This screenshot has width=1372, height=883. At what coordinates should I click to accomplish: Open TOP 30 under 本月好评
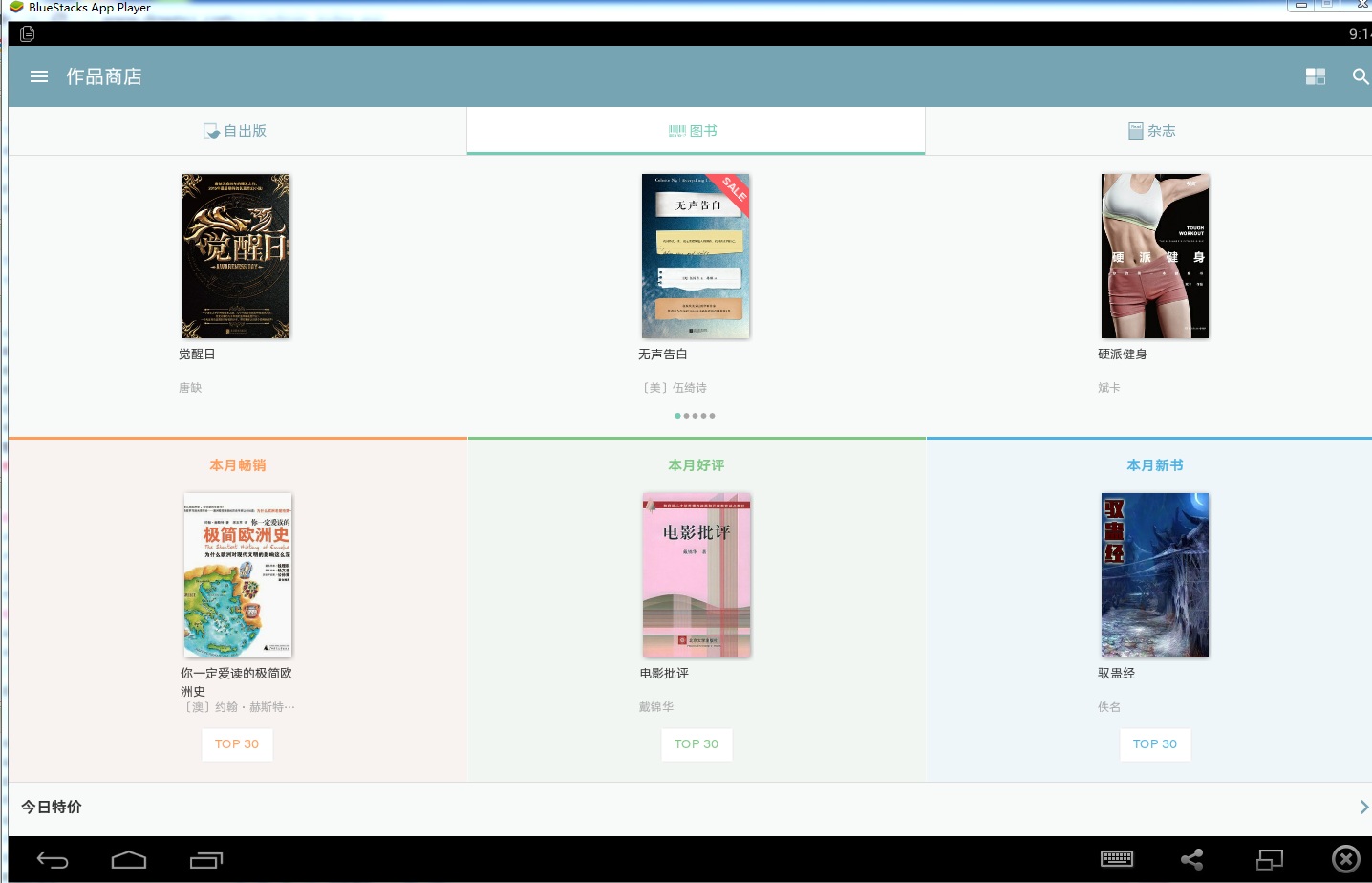point(697,744)
